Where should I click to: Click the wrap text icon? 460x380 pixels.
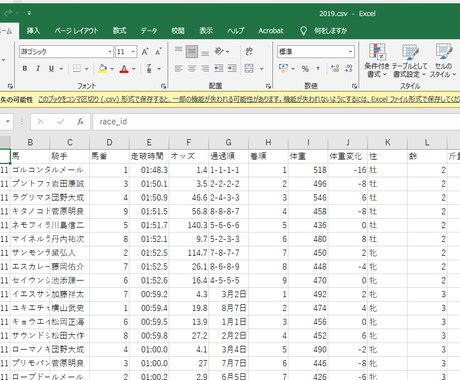249,51
